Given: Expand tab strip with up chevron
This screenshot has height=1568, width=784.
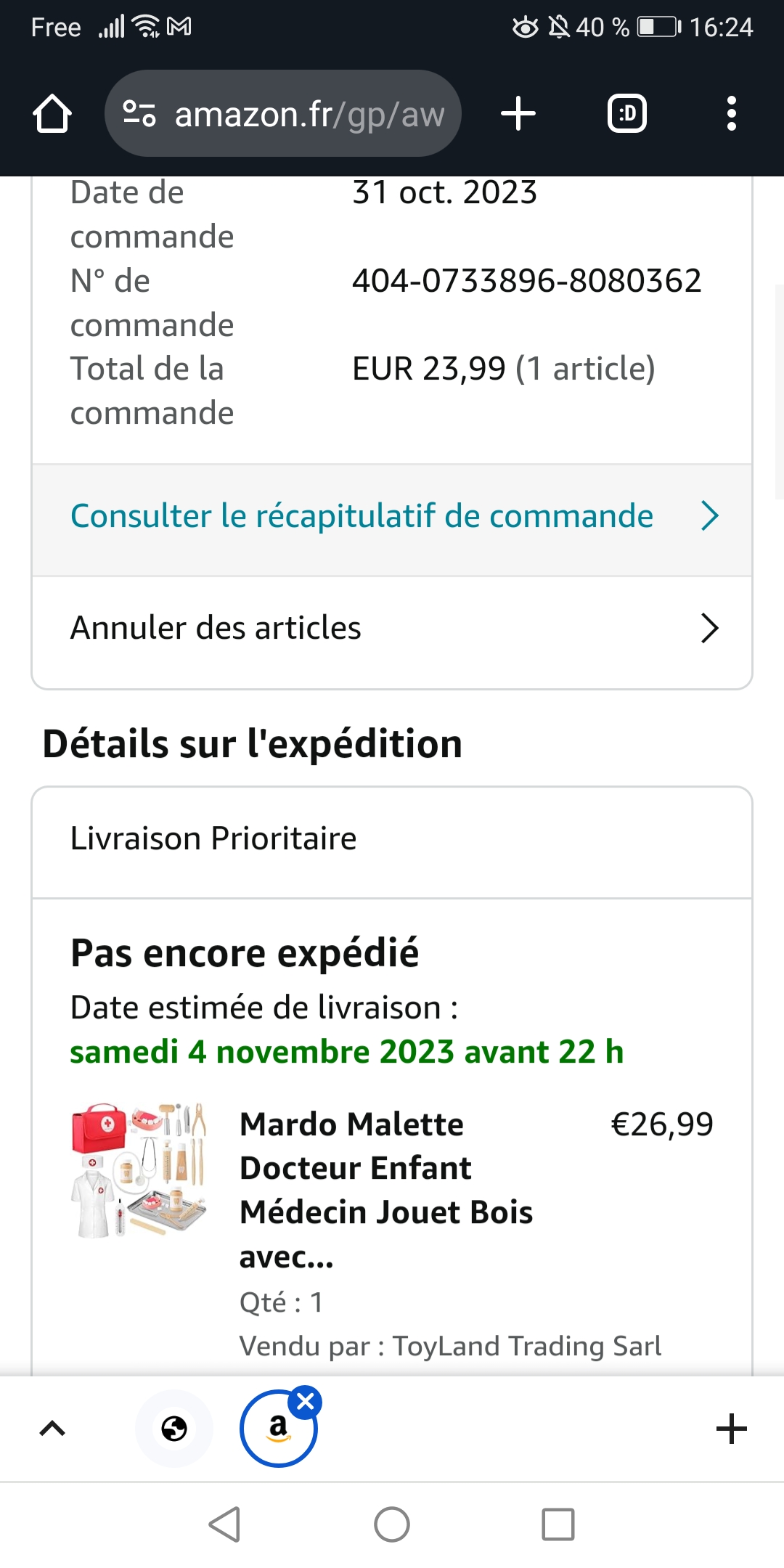Looking at the screenshot, I should pyautogui.click(x=52, y=1429).
